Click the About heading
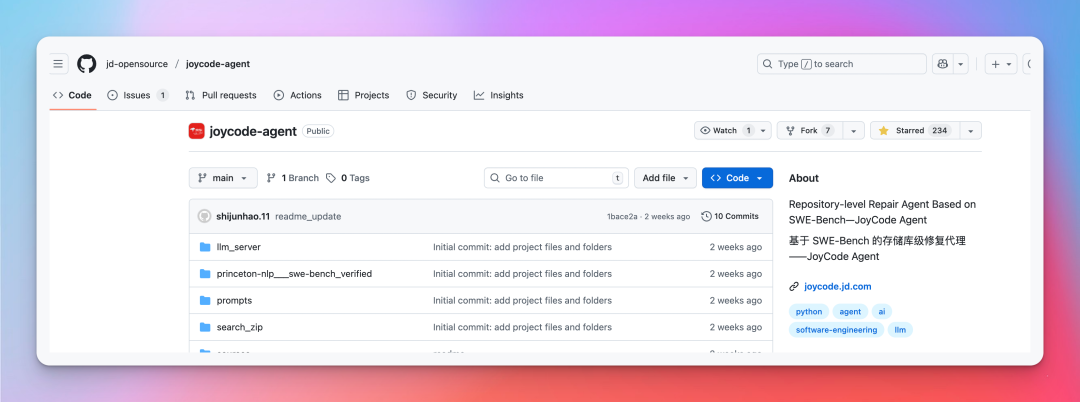1080x402 pixels. coord(804,178)
